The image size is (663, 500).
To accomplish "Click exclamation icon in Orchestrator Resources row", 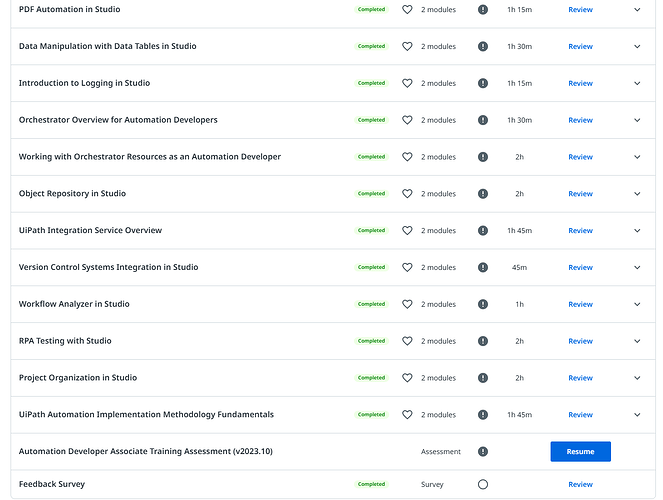I will (482, 157).
